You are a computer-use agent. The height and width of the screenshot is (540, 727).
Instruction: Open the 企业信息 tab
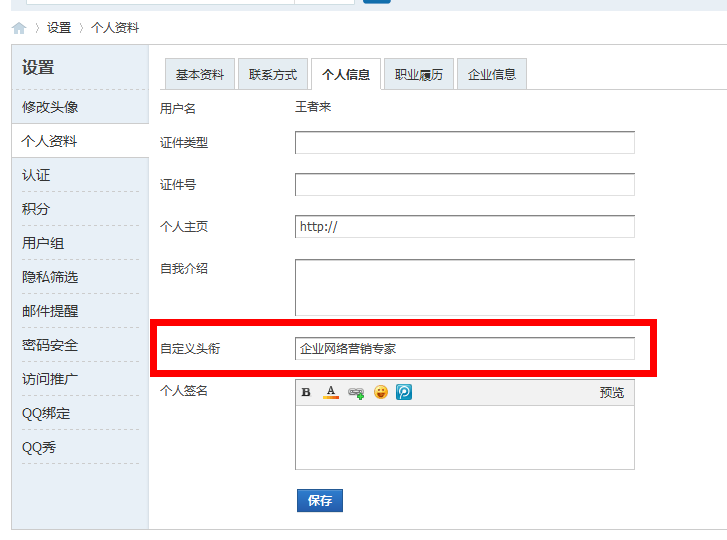pyautogui.click(x=492, y=74)
